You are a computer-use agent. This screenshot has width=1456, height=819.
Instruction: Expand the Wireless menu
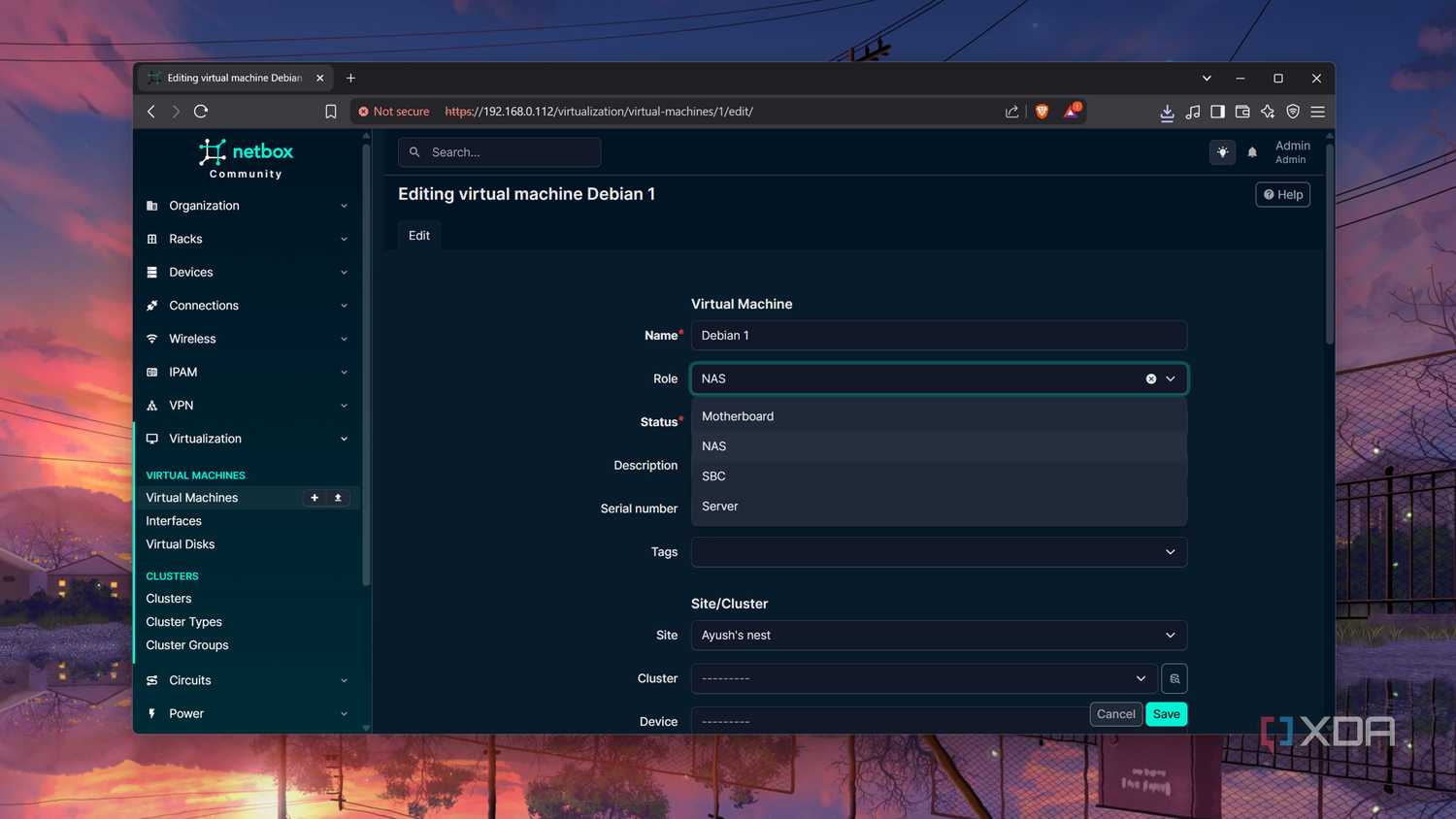point(248,339)
